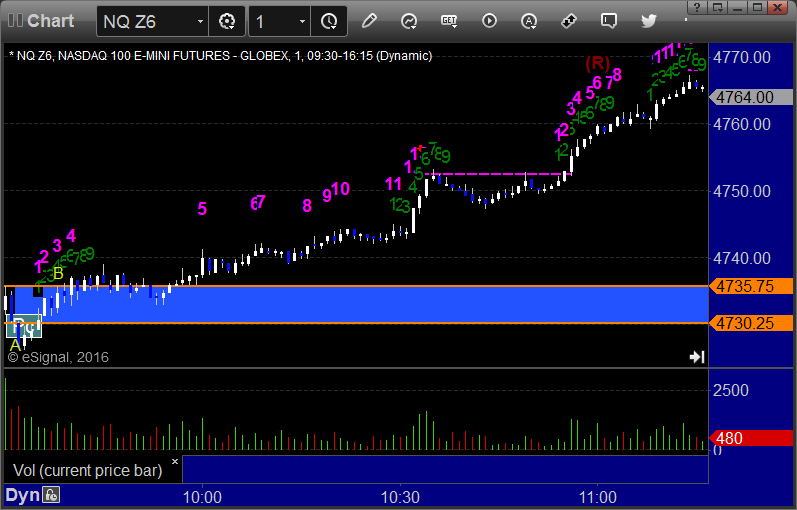Select the pencil drawing tools icon

[x=369, y=21]
